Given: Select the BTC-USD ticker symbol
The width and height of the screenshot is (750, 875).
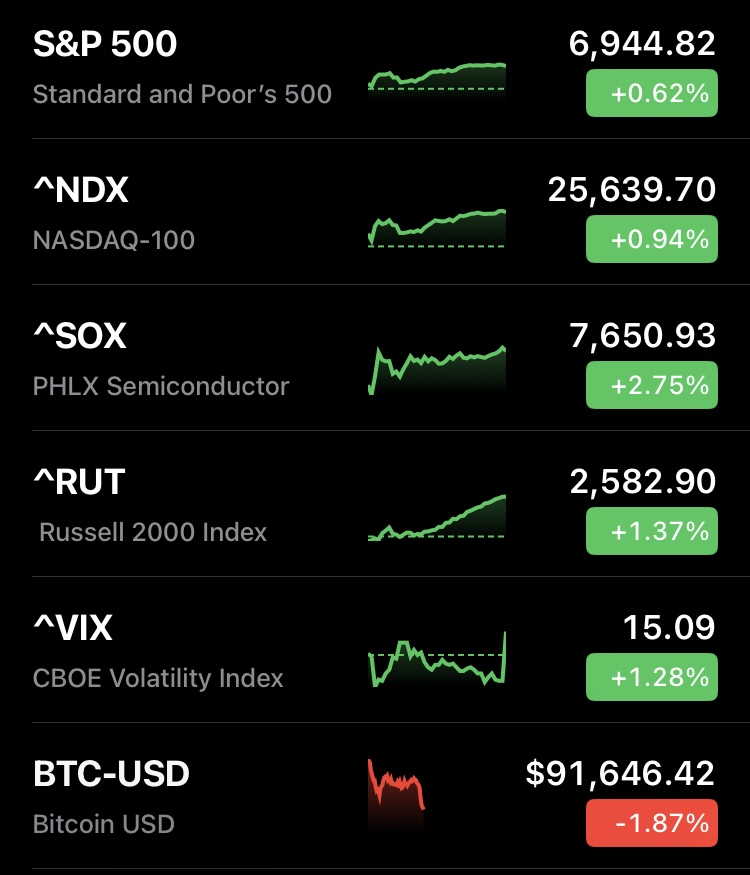Looking at the screenshot, I should click(x=111, y=774).
